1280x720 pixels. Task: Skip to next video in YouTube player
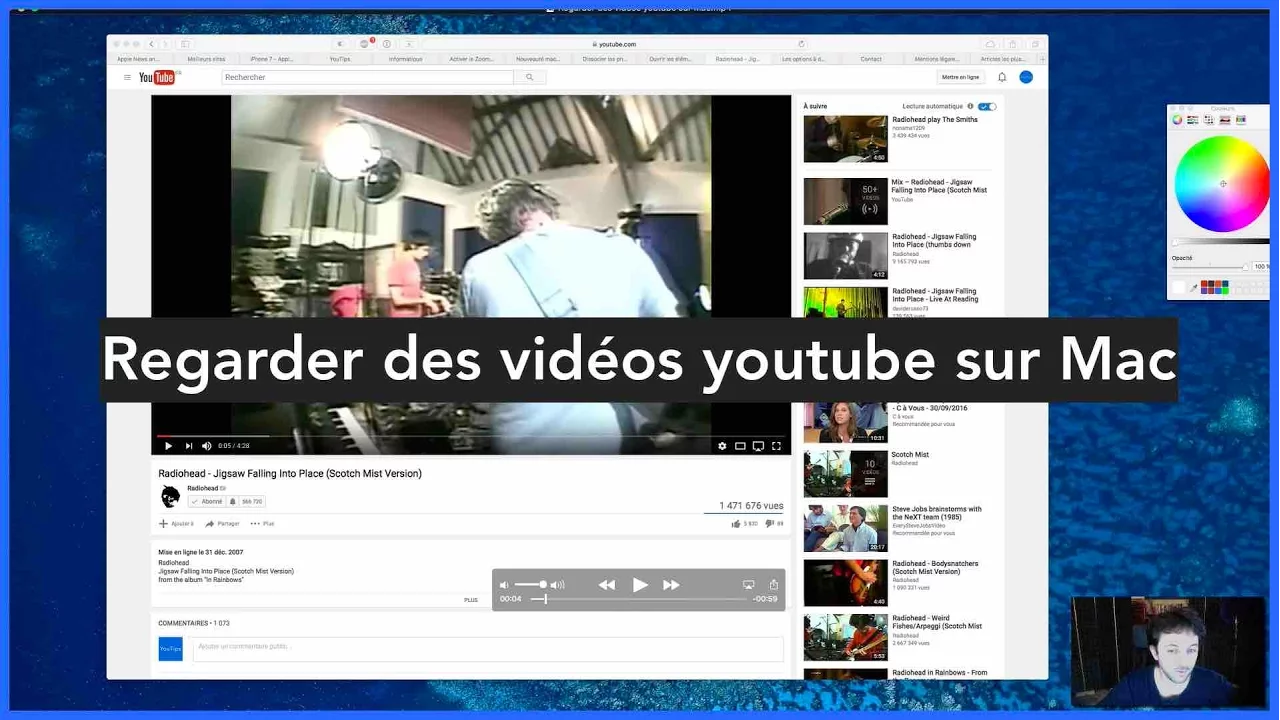pyautogui.click(x=188, y=446)
